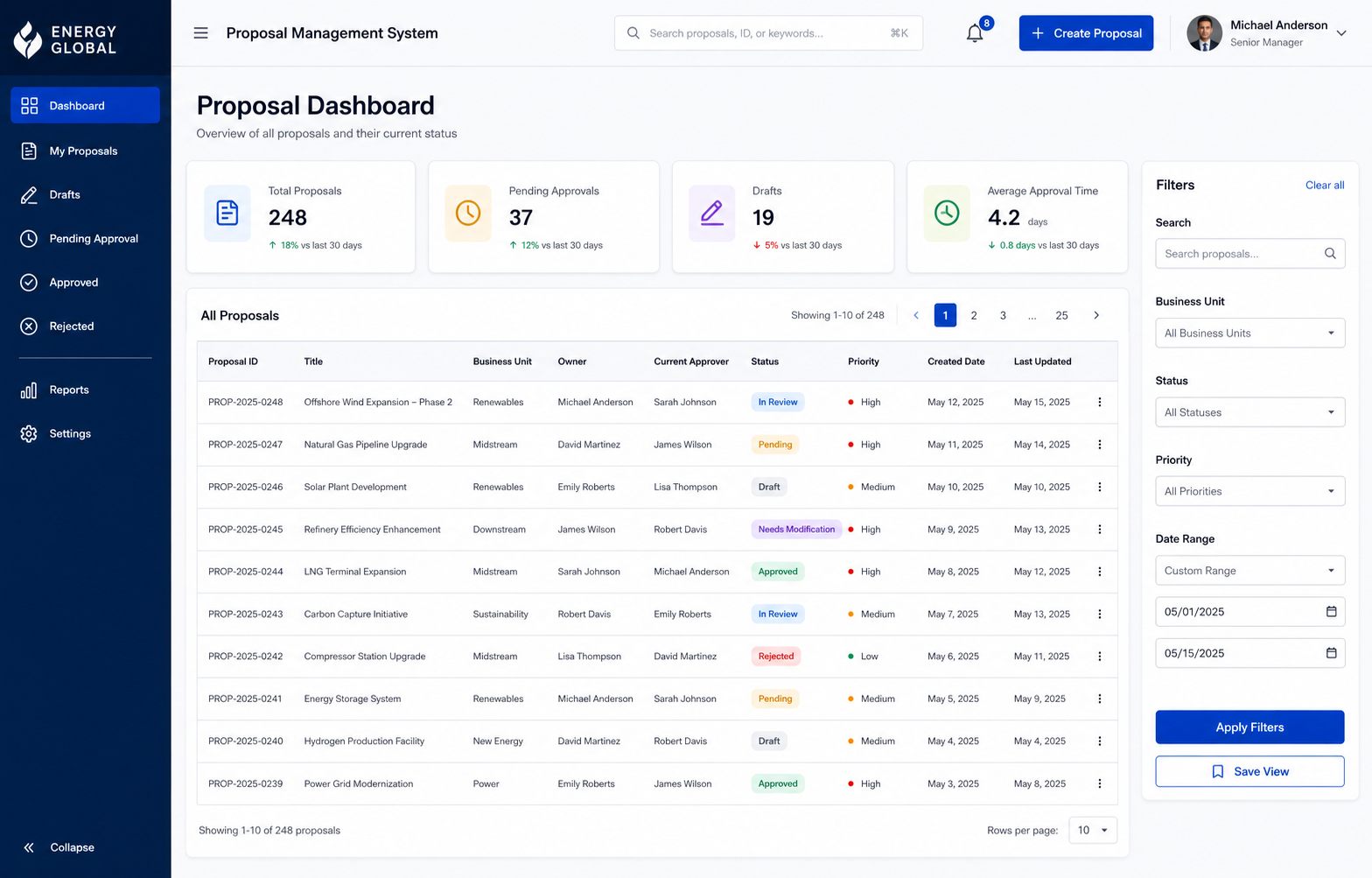Click 'Carbon Capture Initiative' title
Viewport: 1372px width, 878px height.
coord(355,615)
